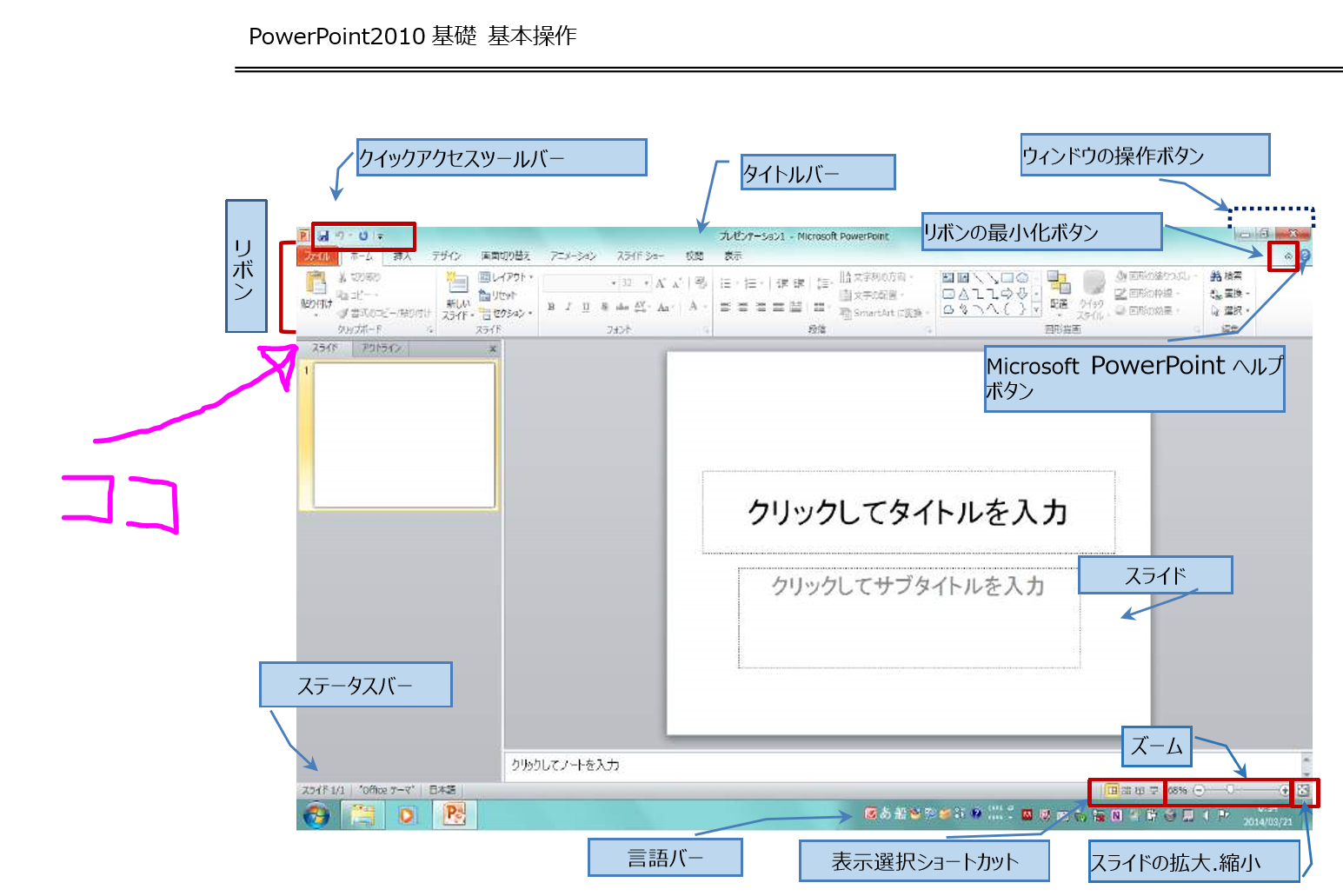1343x896 pixels.
Task: Click the character spacing (AV) icon
Action: tap(642, 307)
